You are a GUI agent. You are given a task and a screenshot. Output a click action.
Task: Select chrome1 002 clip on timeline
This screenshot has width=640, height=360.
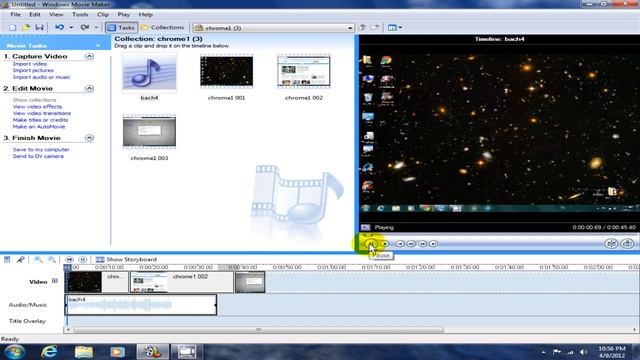pos(182,282)
